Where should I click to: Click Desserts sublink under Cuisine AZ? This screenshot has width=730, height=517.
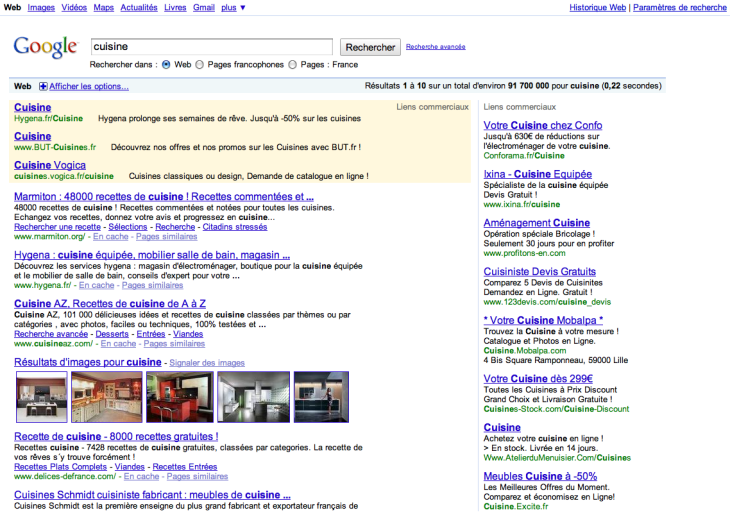[112, 334]
